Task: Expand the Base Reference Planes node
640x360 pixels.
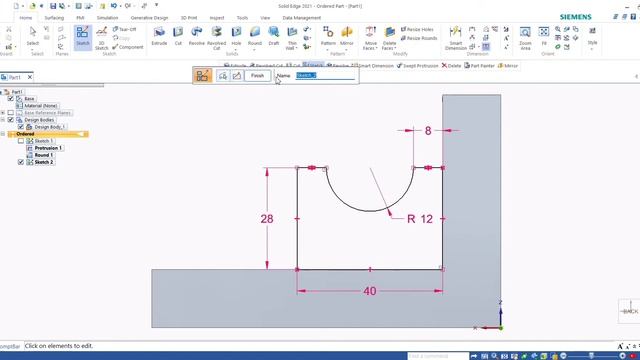Action: (3, 113)
